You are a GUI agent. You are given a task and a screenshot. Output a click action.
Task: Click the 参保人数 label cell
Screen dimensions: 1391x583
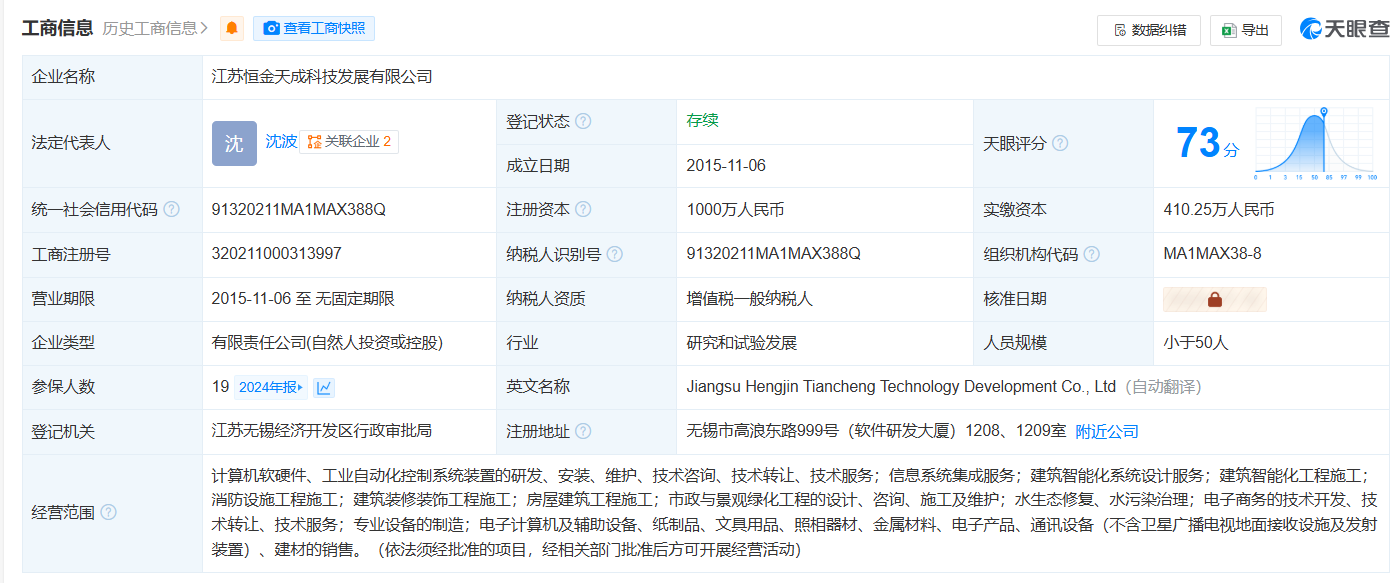[112, 387]
